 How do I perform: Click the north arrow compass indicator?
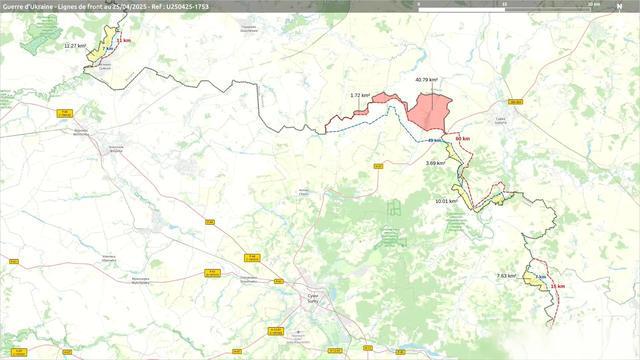coord(619,6)
